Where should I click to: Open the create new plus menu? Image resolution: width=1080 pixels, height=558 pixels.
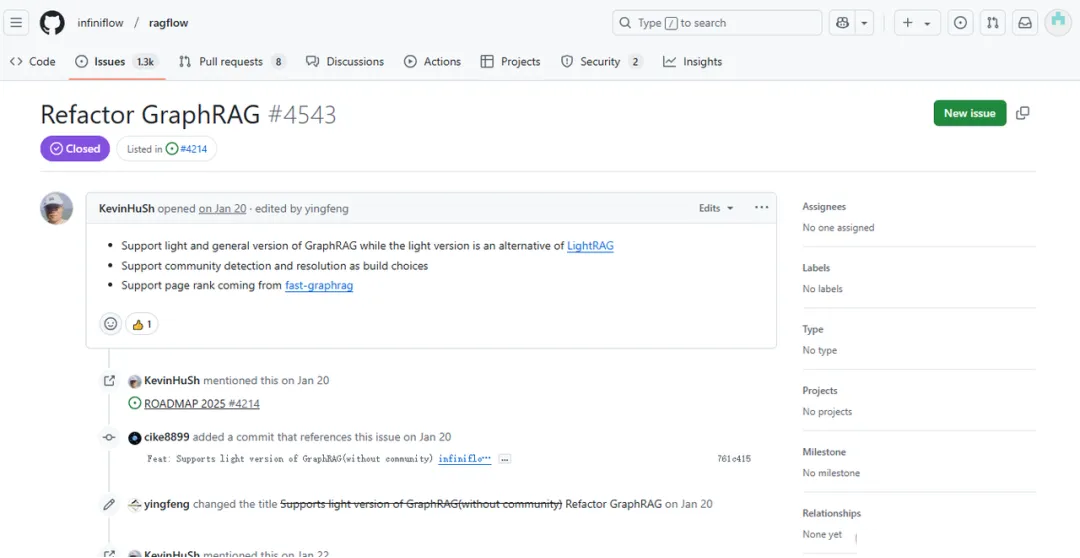(917, 23)
